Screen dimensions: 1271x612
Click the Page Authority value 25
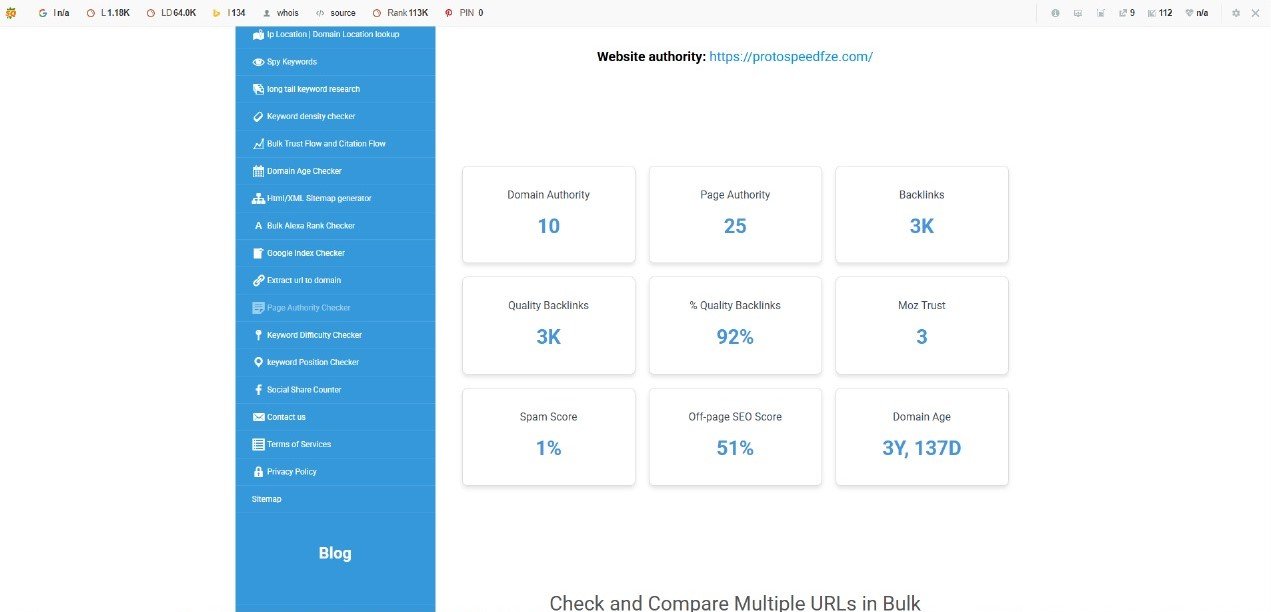click(x=735, y=226)
